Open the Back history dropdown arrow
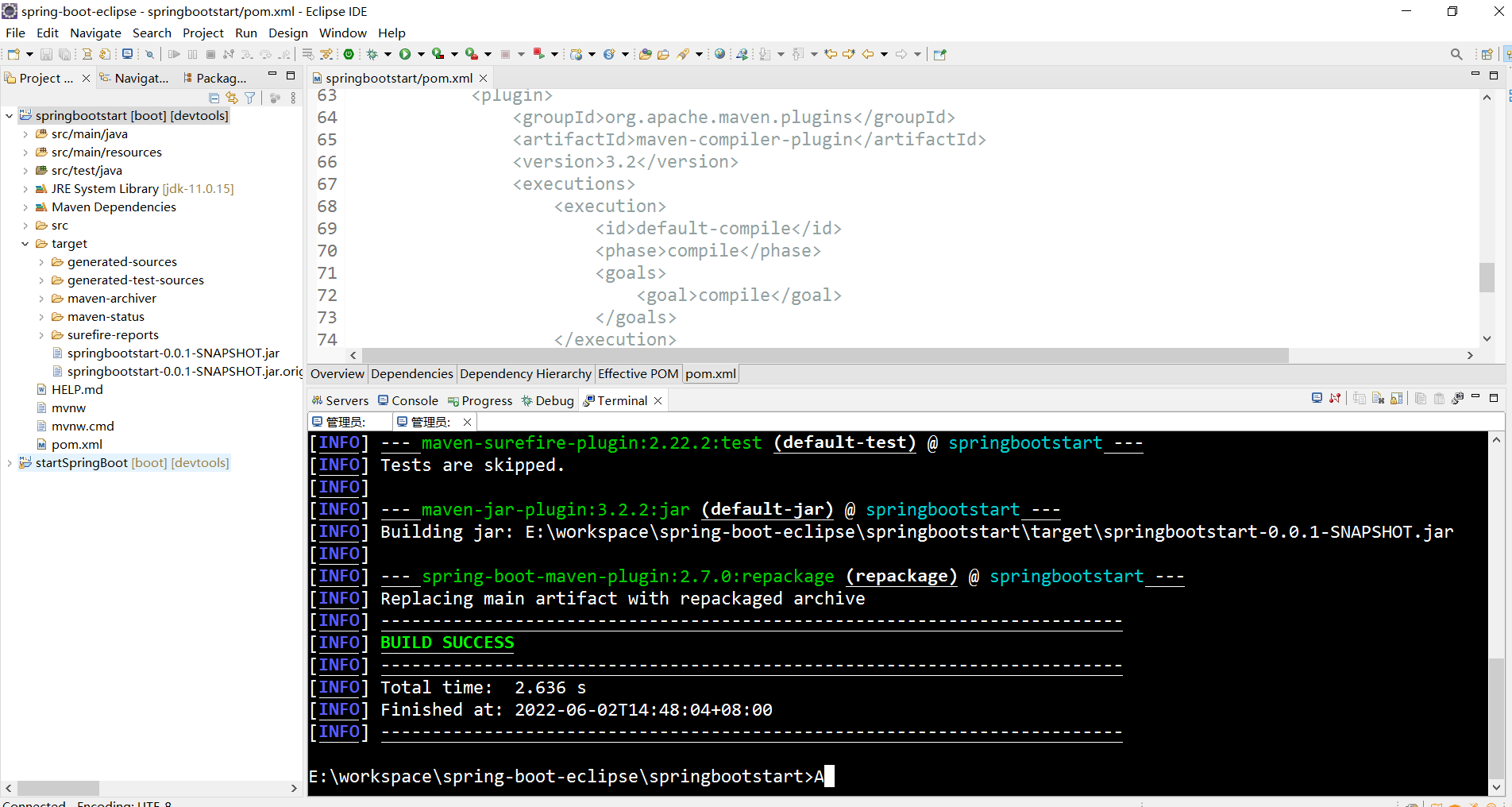Image resolution: width=1512 pixels, height=807 pixels. (884, 54)
